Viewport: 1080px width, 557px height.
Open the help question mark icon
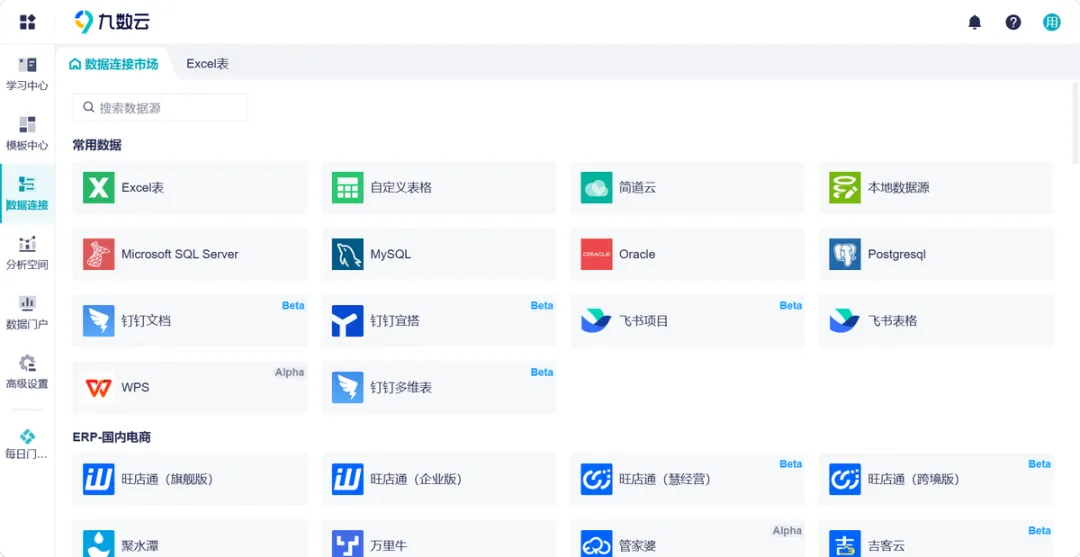pyautogui.click(x=1013, y=22)
